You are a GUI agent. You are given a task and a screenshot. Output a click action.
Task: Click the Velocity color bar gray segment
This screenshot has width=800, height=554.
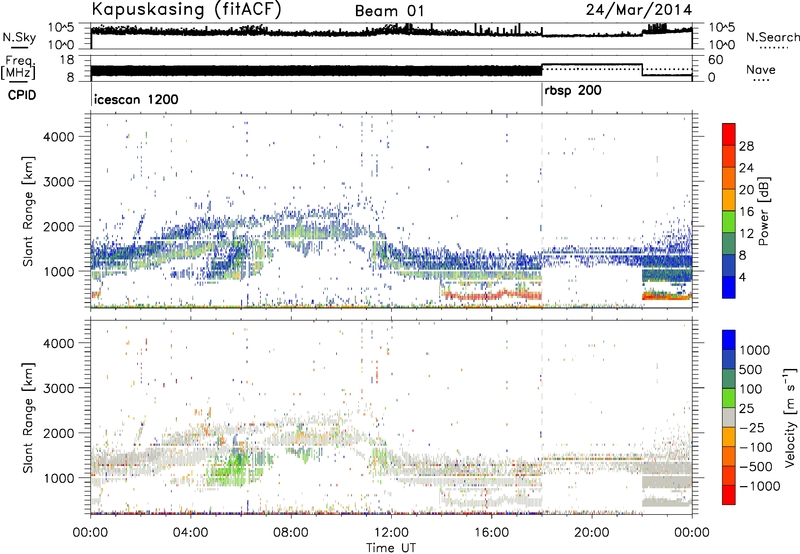(729, 417)
